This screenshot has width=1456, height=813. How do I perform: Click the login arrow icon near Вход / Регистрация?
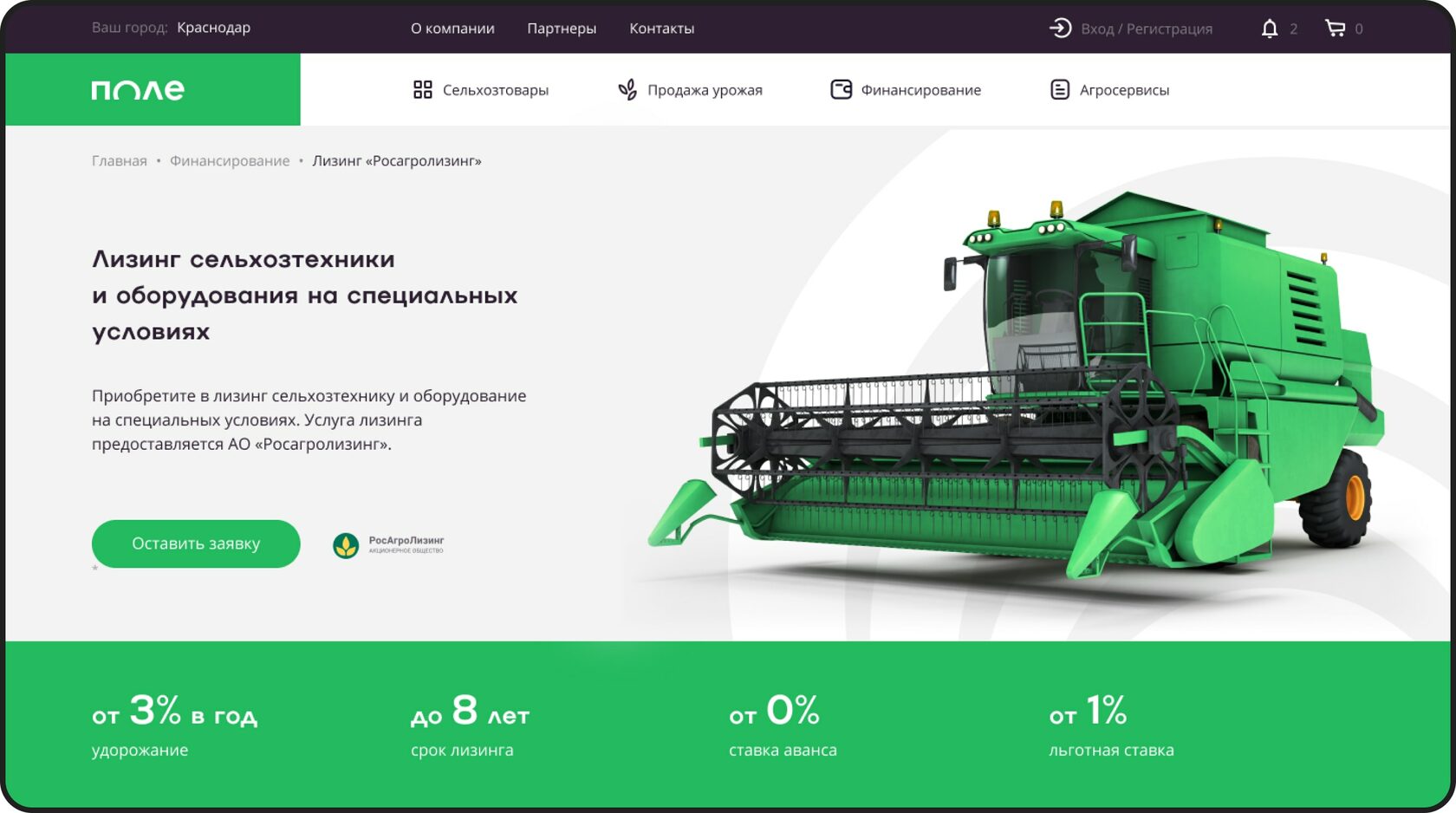point(1059,28)
